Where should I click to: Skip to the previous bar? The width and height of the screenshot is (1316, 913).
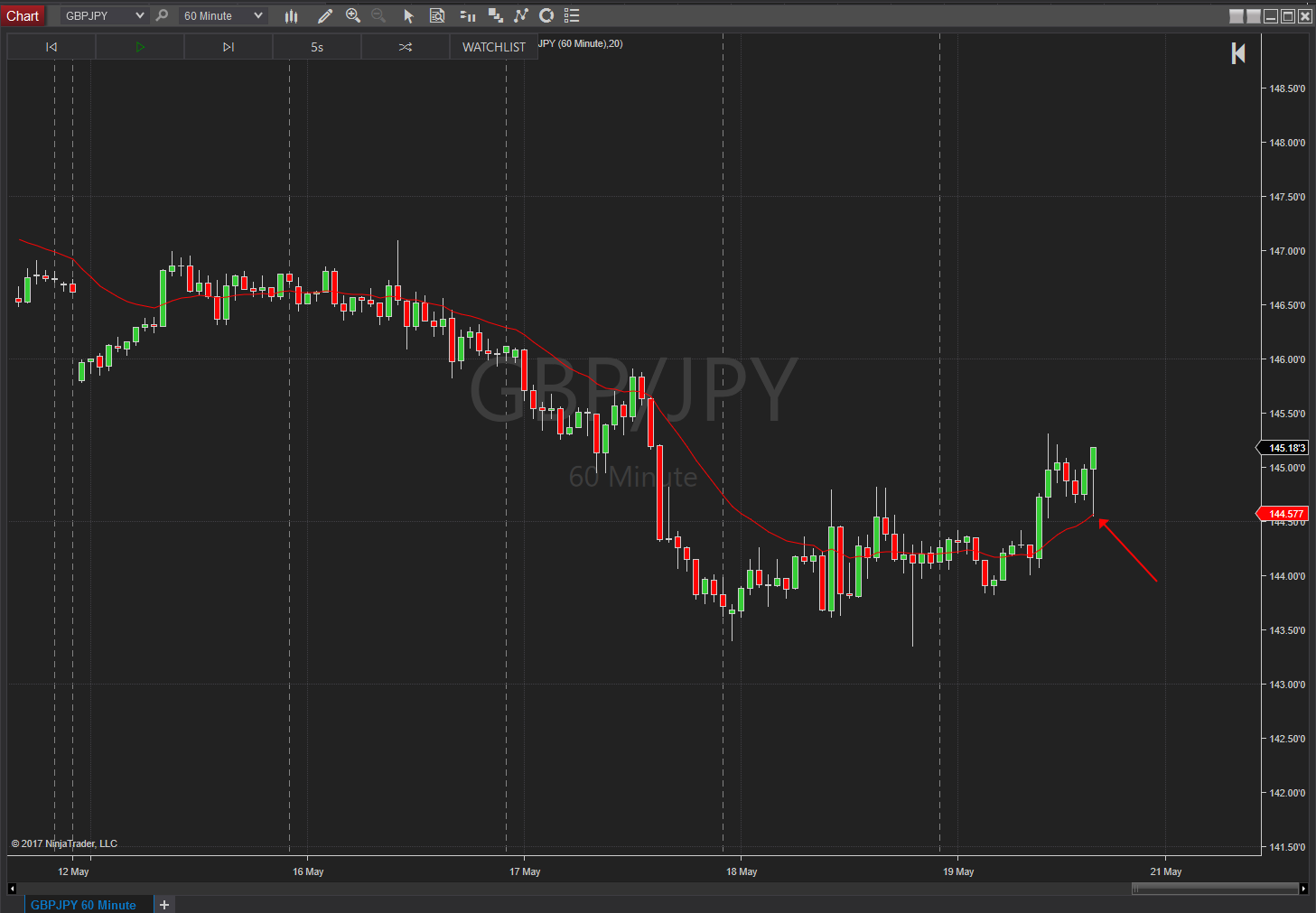coord(51,47)
